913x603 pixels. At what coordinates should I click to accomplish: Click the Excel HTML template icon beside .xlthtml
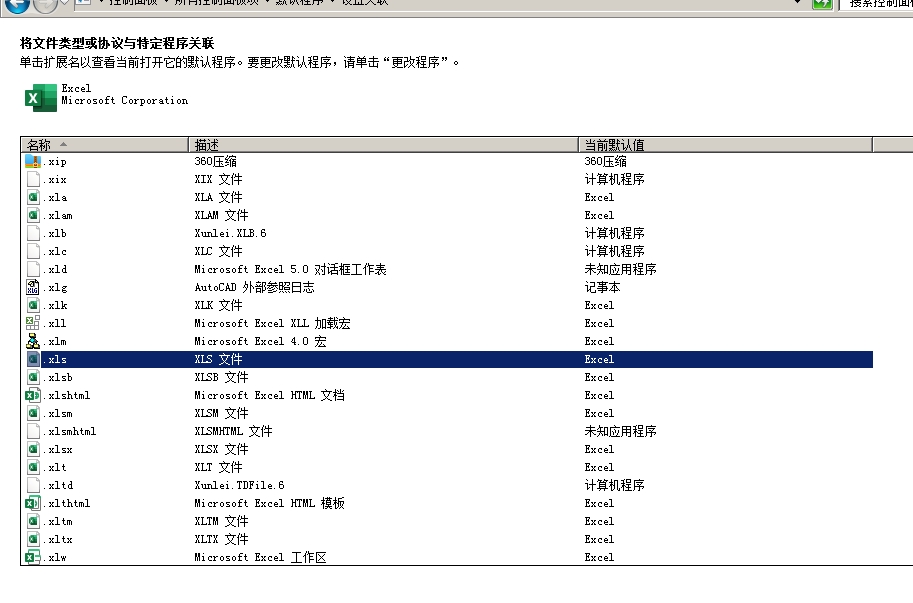click(x=33, y=503)
